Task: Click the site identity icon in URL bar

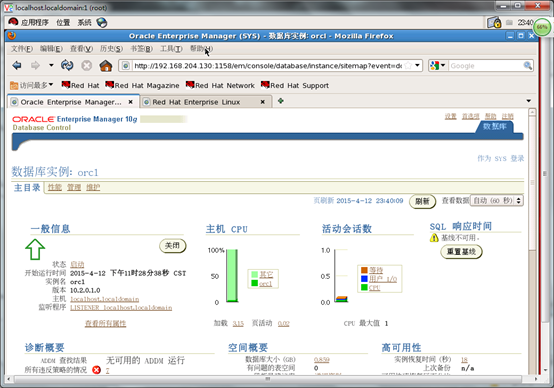Action: coord(125,66)
